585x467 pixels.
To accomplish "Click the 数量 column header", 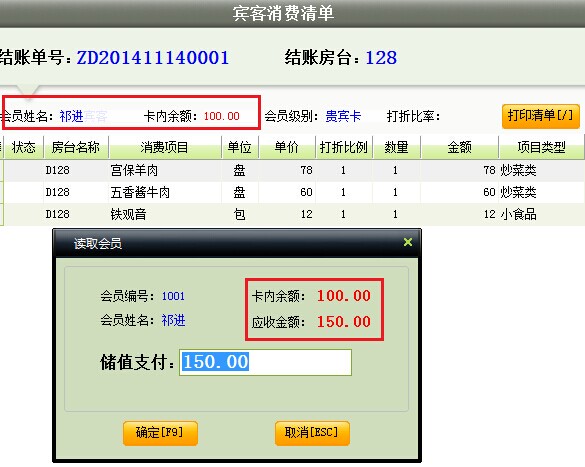I will [x=396, y=147].
